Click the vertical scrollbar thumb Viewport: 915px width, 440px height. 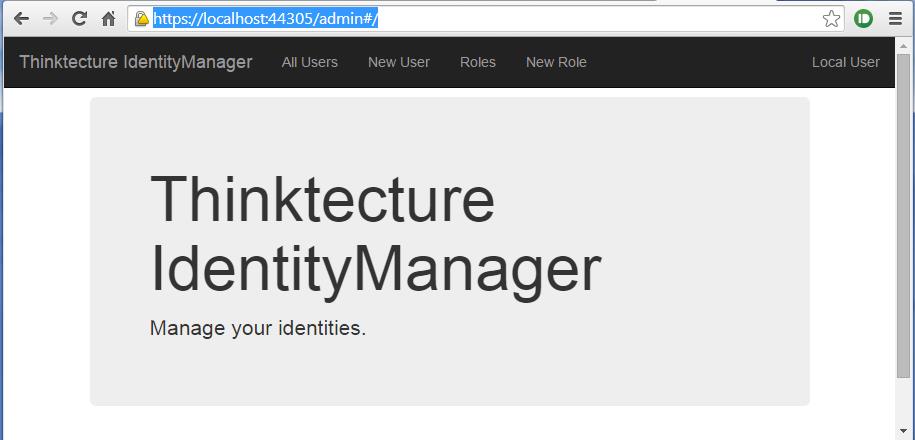[903, 215]
